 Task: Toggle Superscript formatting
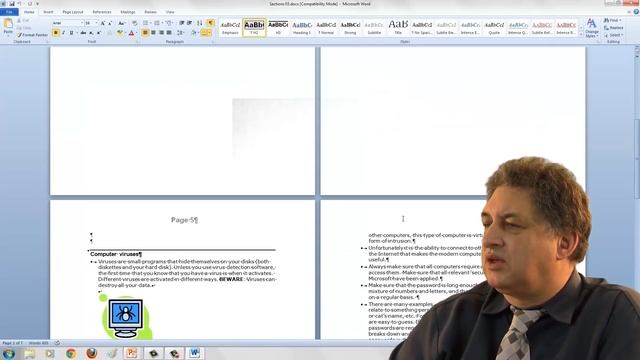click(x=99, y=33)
